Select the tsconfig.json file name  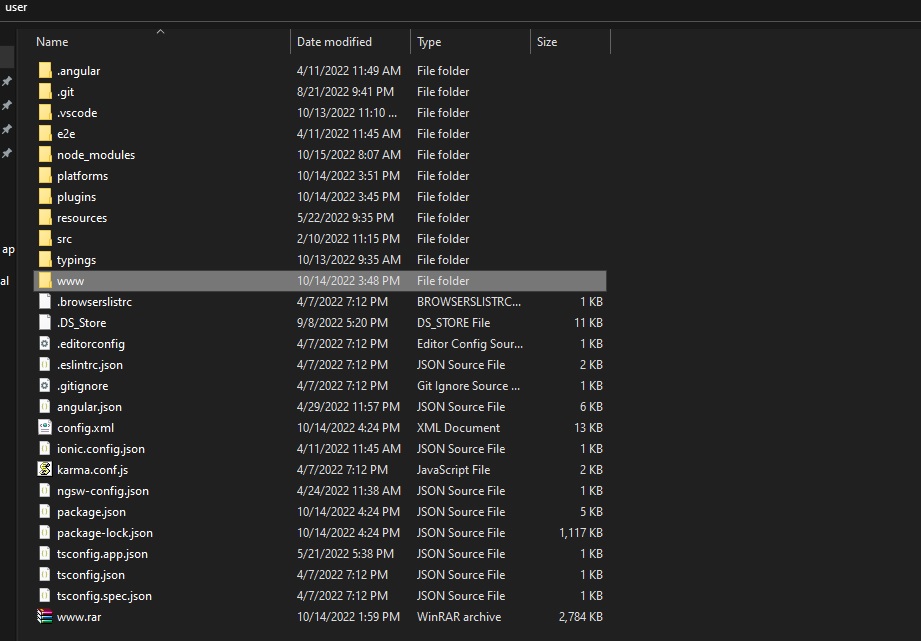coord(90,575)
